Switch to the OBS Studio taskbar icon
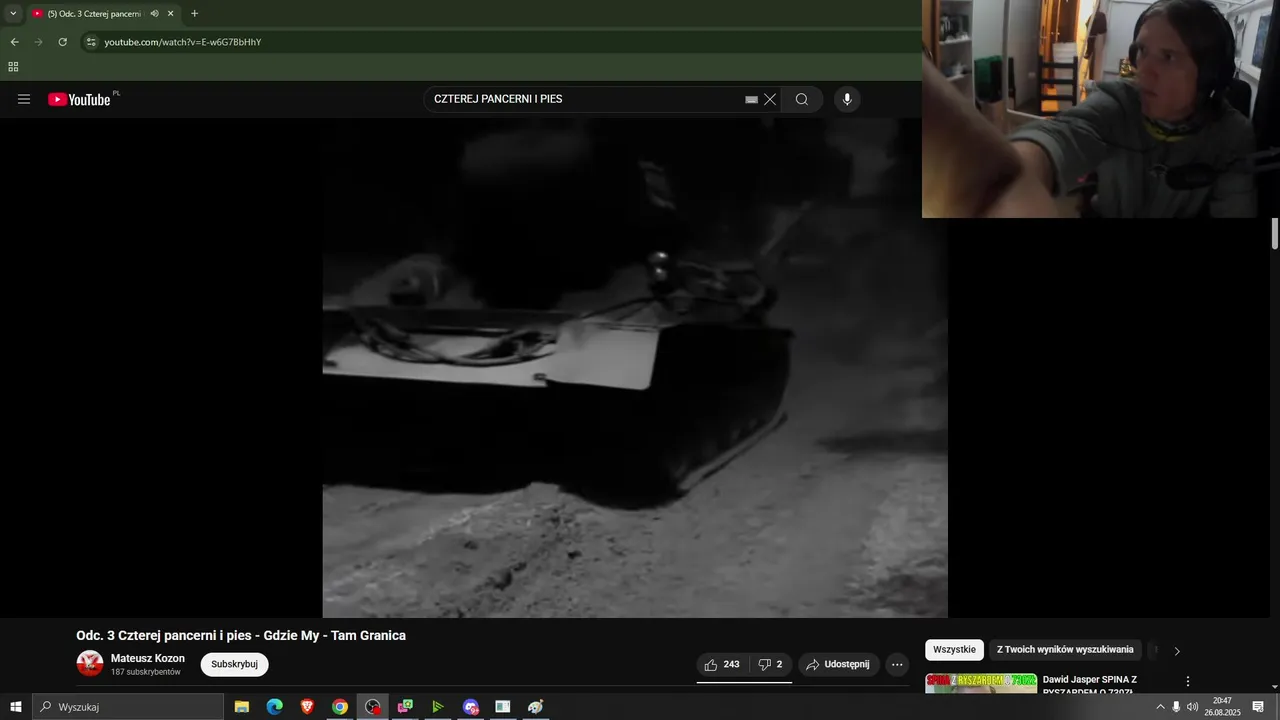The image size is (1280, 720). [373, 707]
